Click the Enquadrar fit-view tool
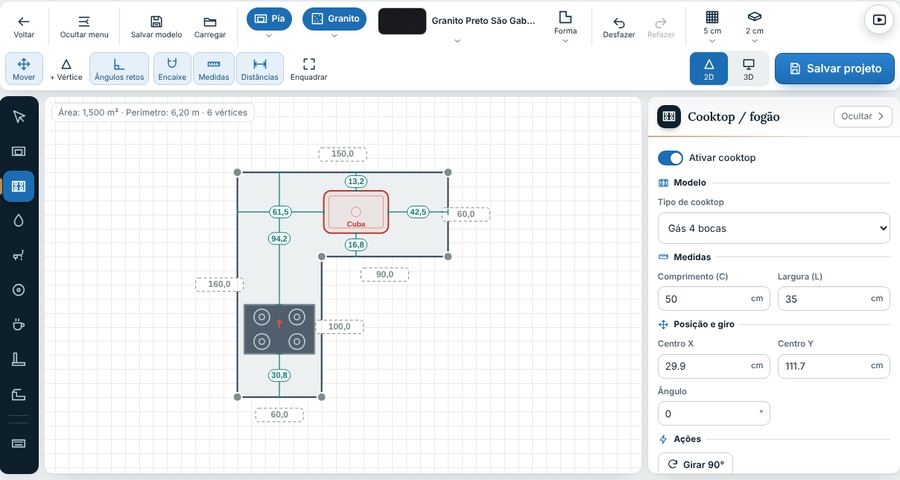 [309, 69]
